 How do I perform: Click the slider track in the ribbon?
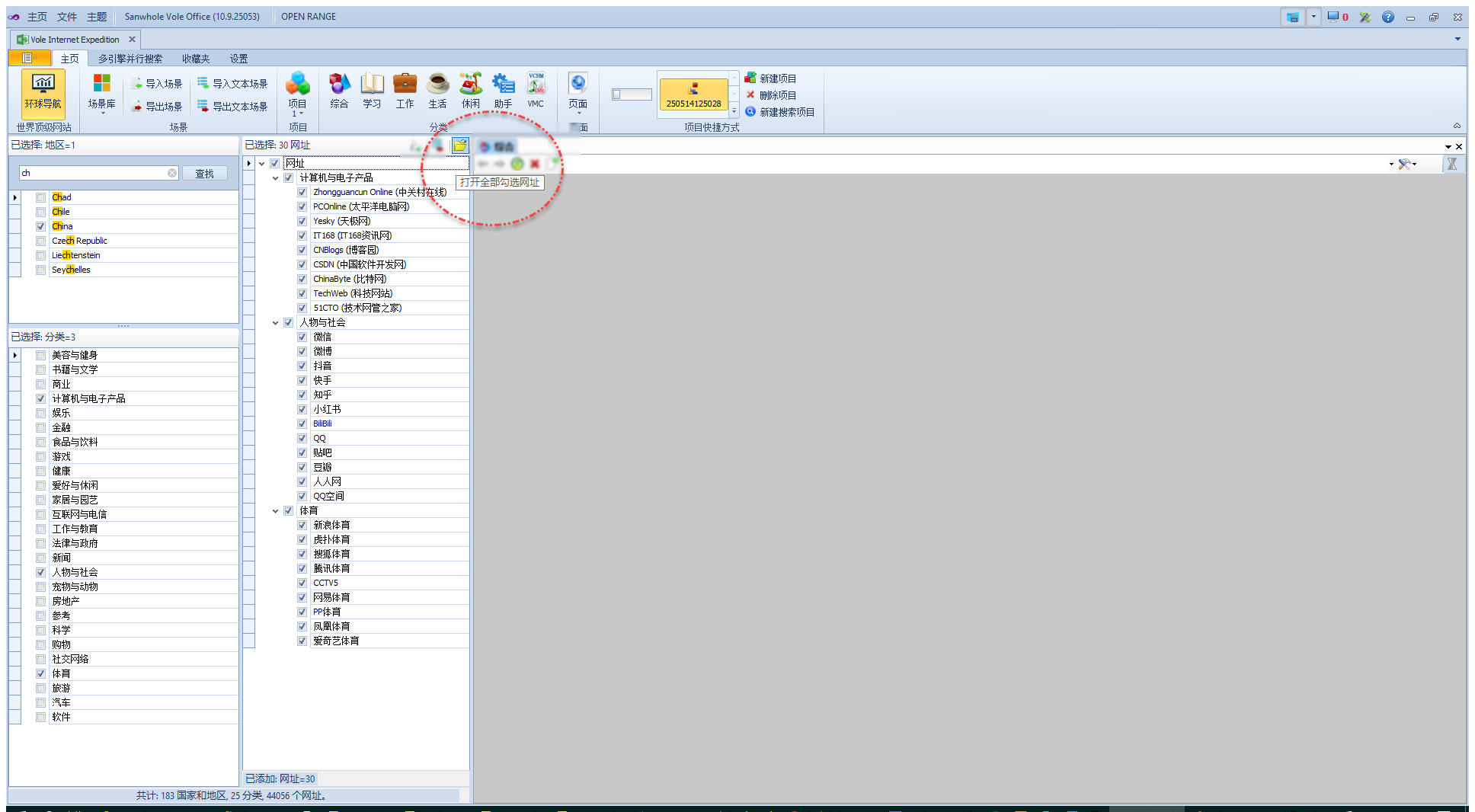632,94
